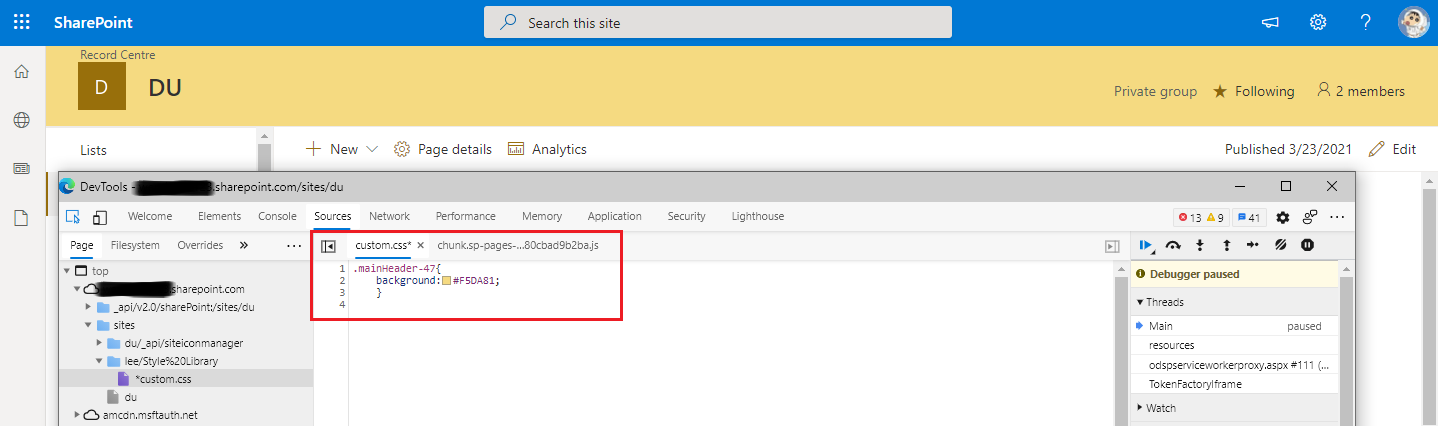
Task: Click the Step debugger button
Action: 1253,245
